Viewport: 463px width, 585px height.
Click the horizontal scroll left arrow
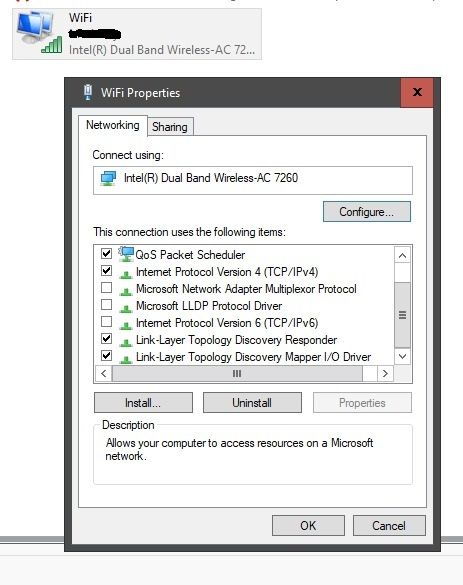104,373
